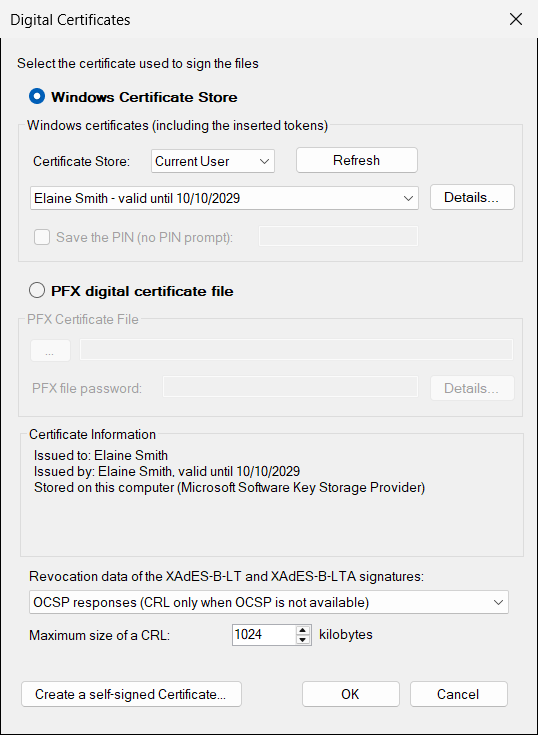Confirm the dialog with OK
This screenshot has height=735, width=538.
pos(351,694)
